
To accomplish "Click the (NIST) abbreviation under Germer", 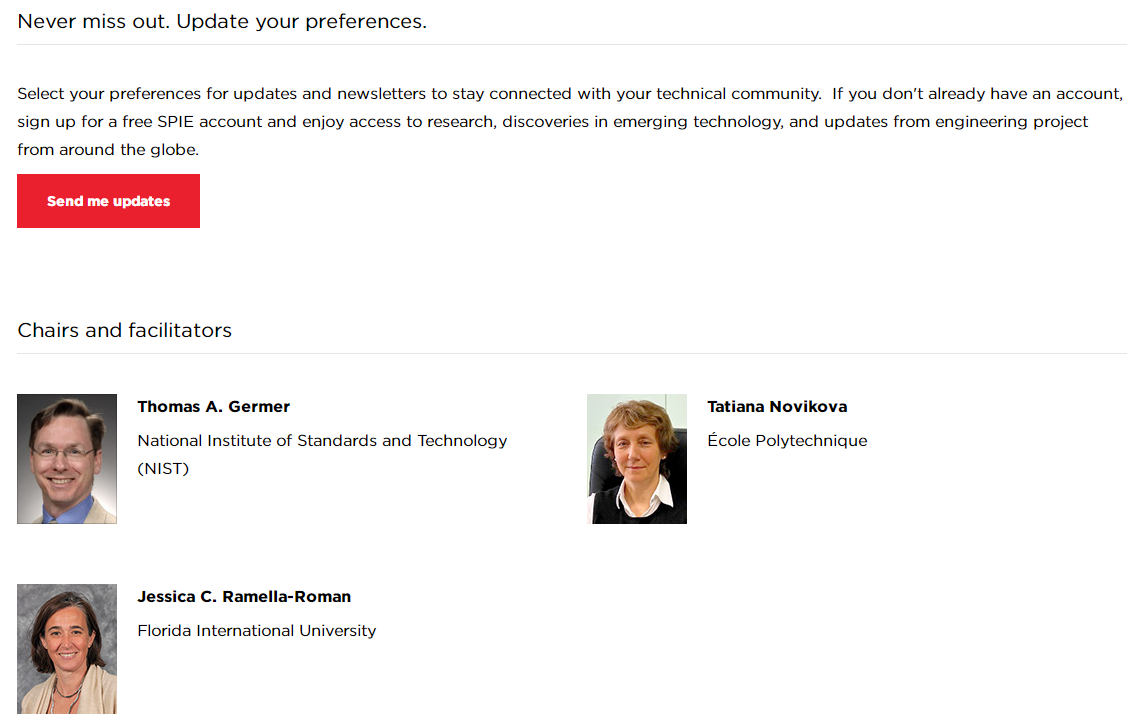I will point(163,468).
